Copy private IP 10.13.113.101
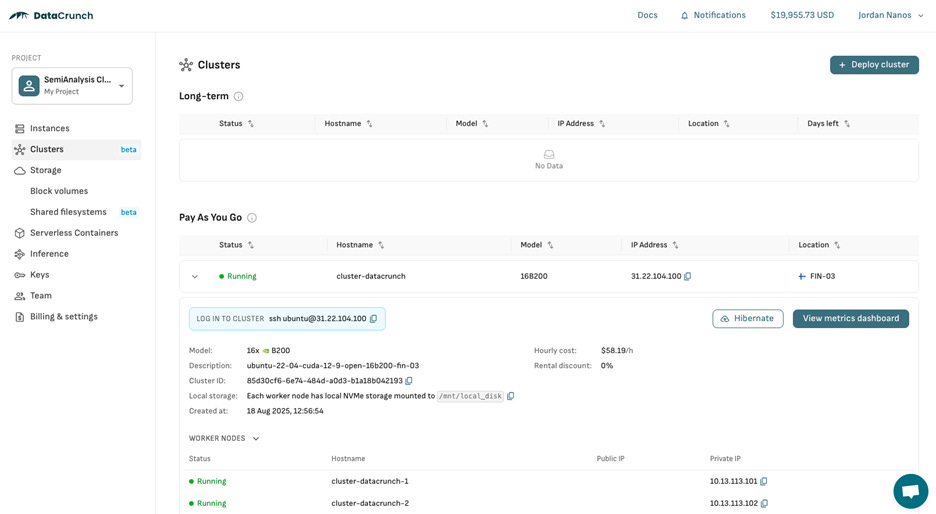This screenshot has height=514, width=936. 763,481
